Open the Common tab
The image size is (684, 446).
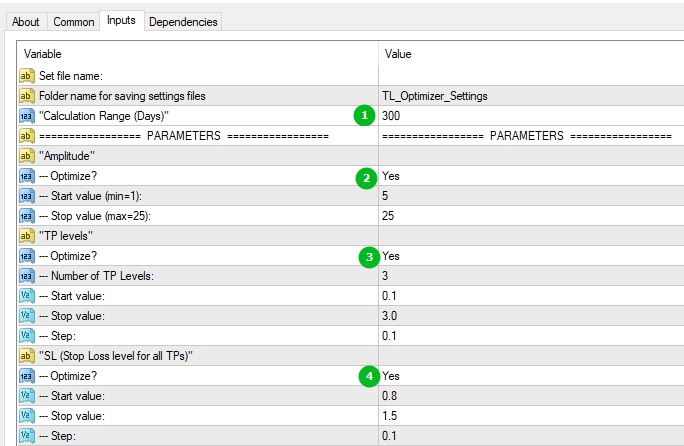pyautogui.click(x=73, y=22)
